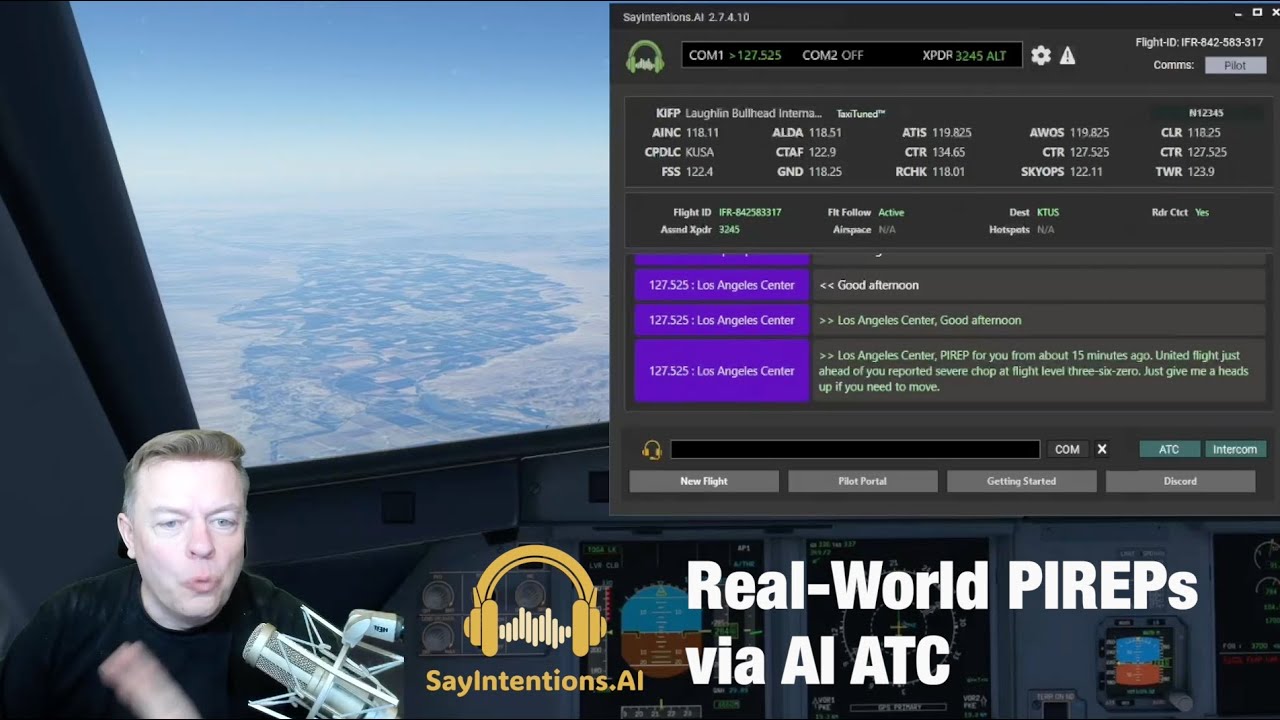Viewport: 1280px width, 720px height.
Task: Select CTR 134.65 frequency
Action: [935, 152]
